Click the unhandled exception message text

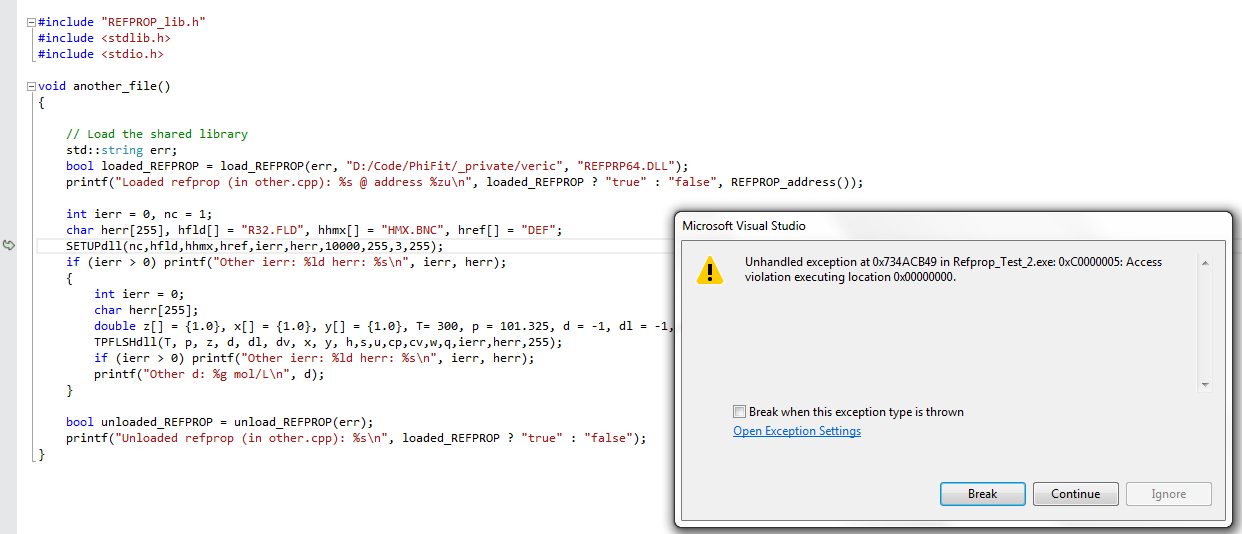(x=953, y=269)
